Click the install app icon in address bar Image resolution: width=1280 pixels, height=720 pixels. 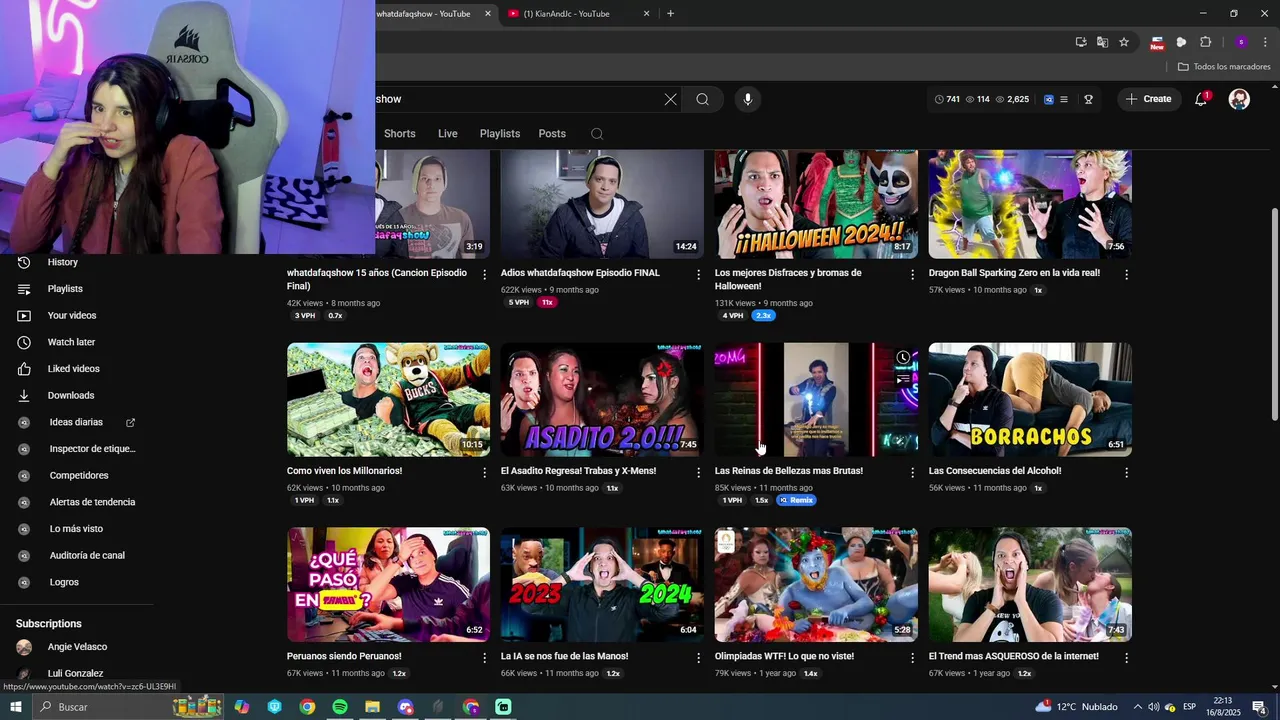pyautogui.click(x=1081, y=42)
